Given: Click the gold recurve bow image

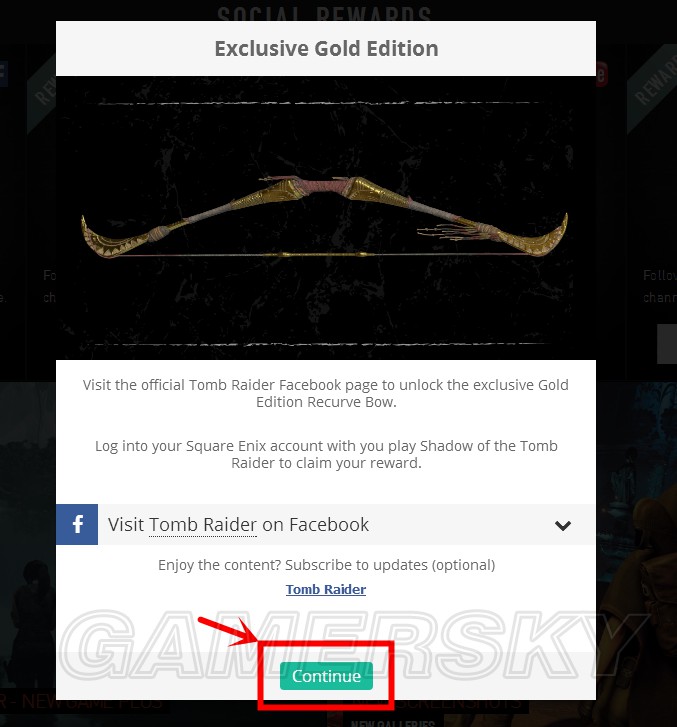Looking at the screenshot, I should (325, 217).
